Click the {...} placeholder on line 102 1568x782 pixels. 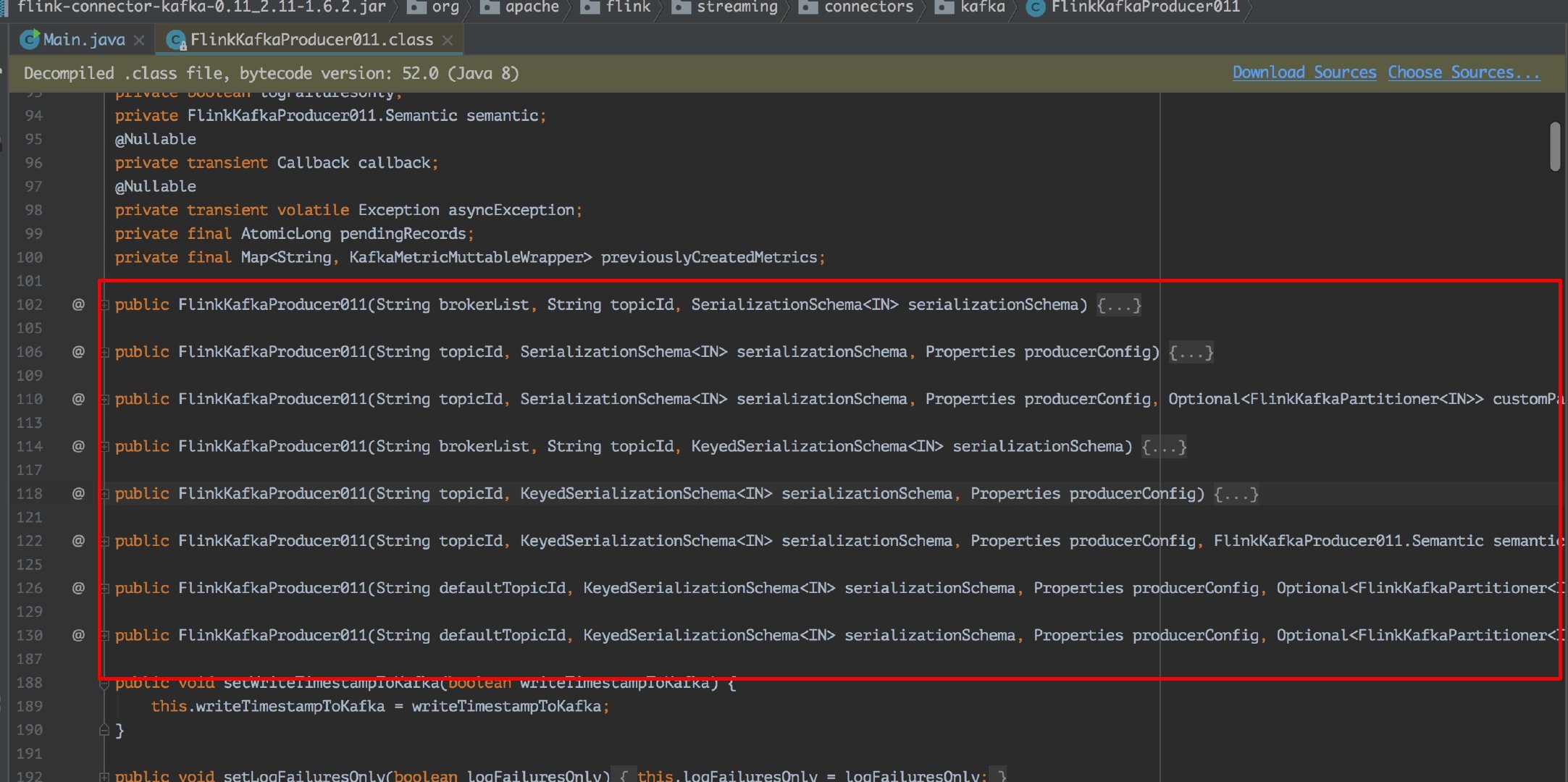tap(1119, 305)
